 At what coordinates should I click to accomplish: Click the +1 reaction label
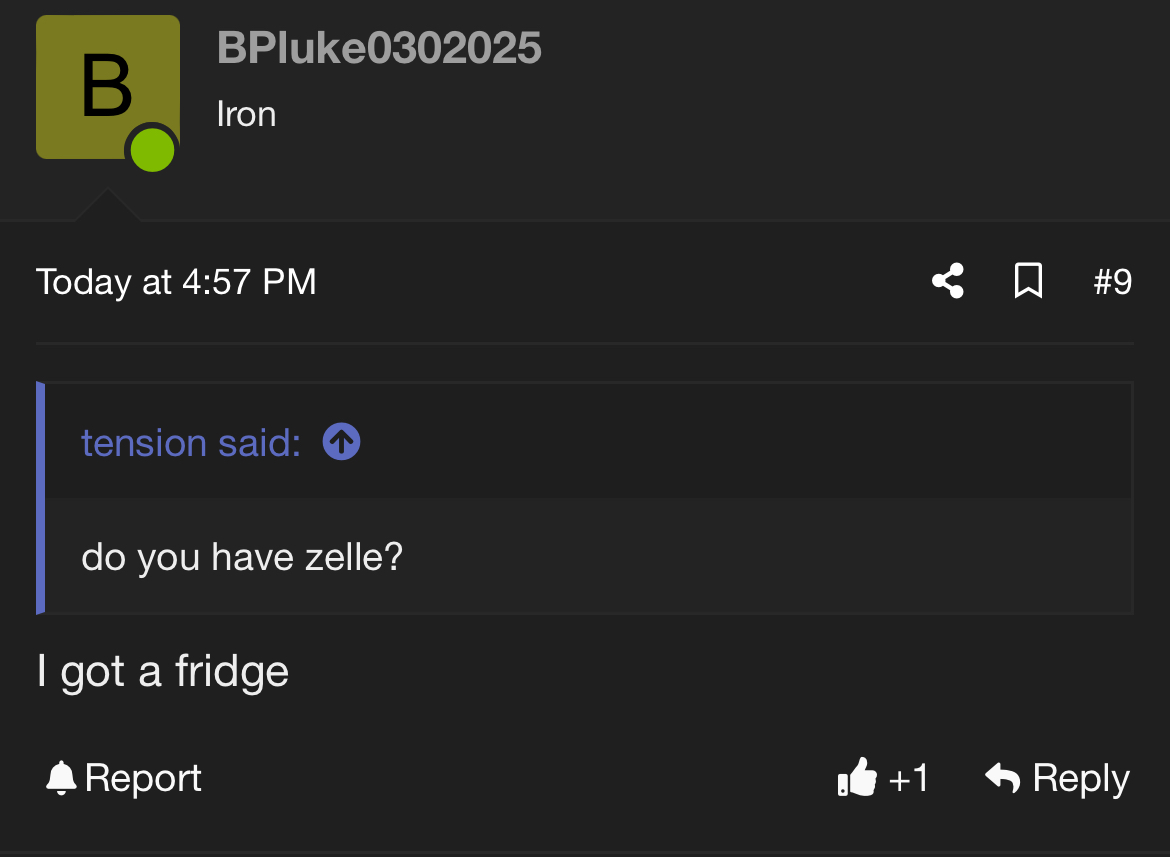coord(908,778)
